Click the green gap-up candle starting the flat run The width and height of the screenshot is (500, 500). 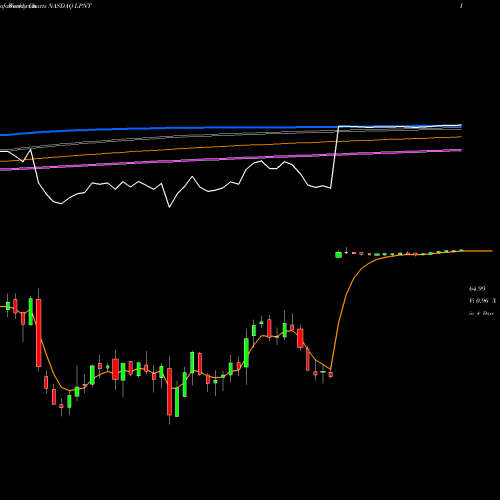pyautogui.click(x=339, y=254)
